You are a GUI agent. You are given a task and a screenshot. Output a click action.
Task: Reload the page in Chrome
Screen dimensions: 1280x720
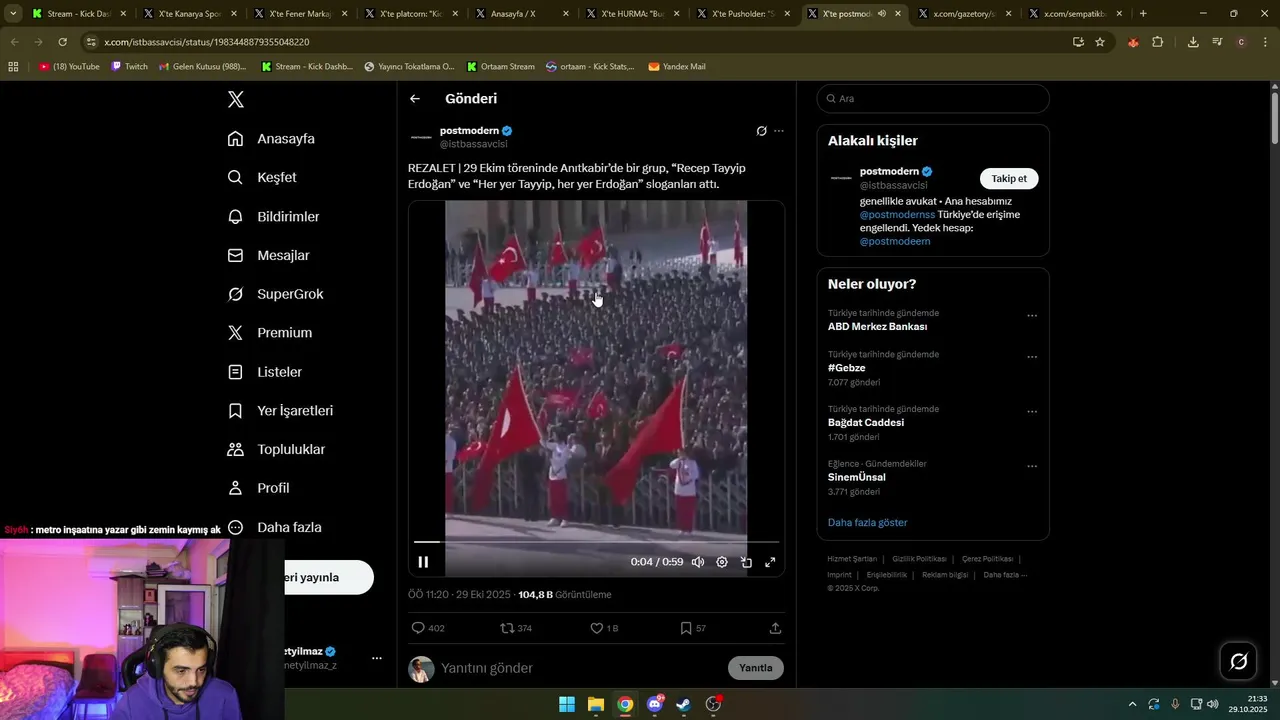click(x=62, y=42)
